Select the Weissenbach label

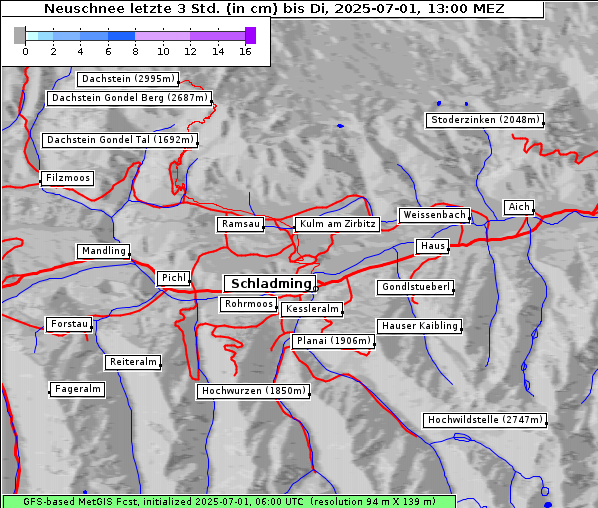pyautogui.click(x=434, y=215)
